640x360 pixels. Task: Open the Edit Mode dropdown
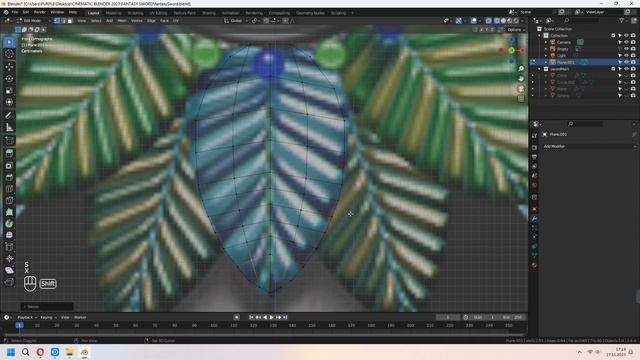34,20
